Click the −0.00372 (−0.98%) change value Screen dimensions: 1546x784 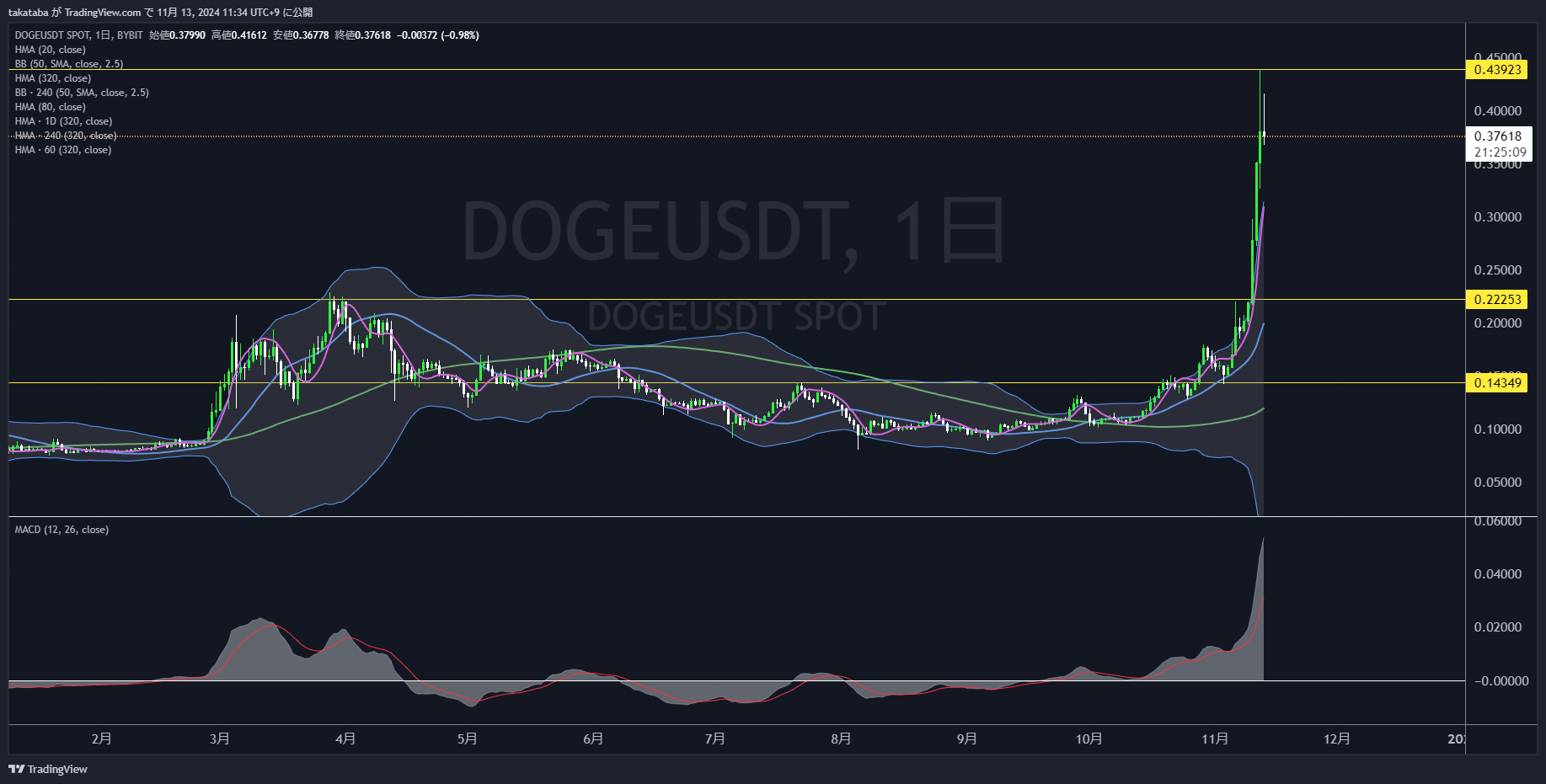(x=438, y=35)
